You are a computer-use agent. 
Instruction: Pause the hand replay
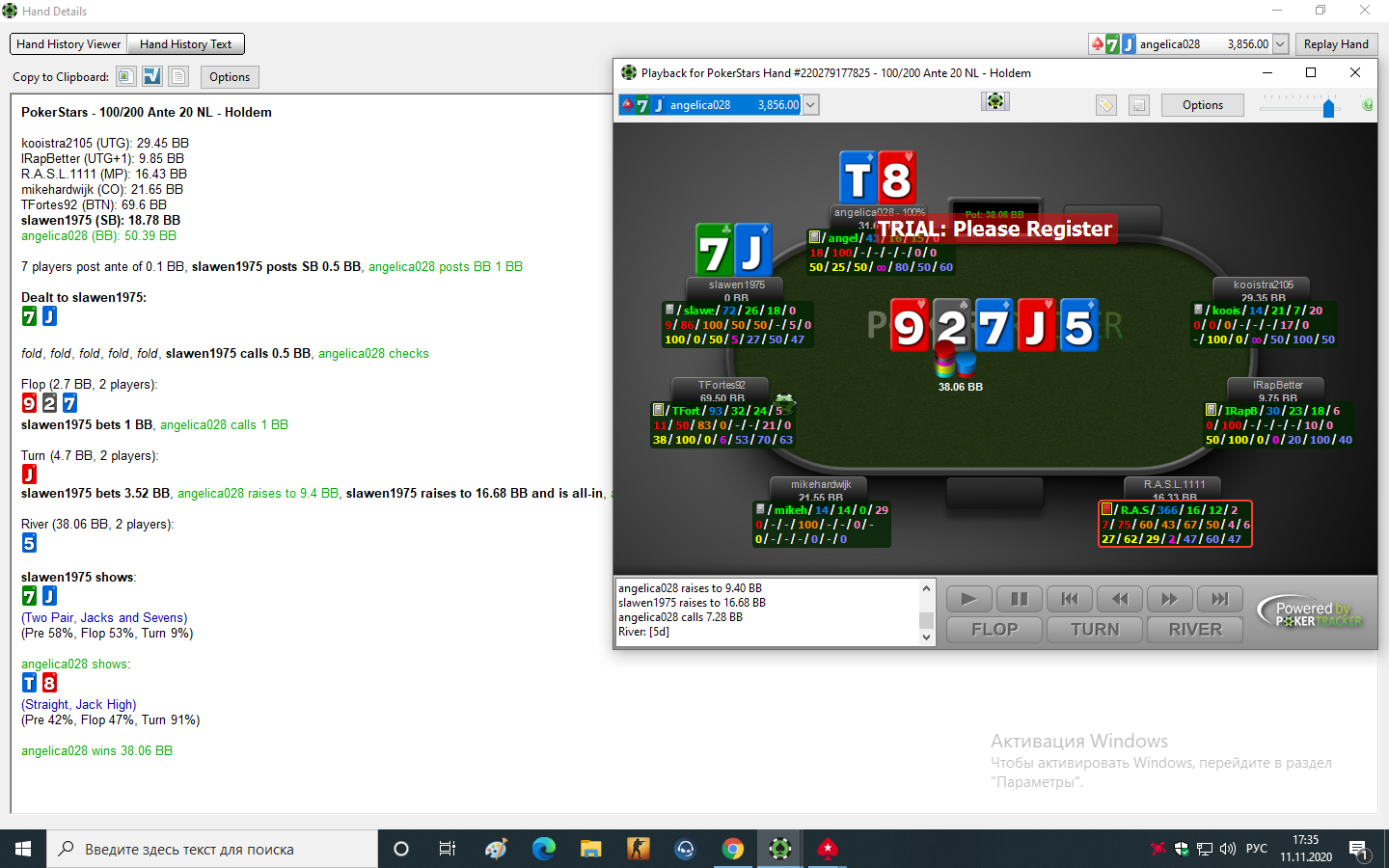click(x=1019, y=599)
